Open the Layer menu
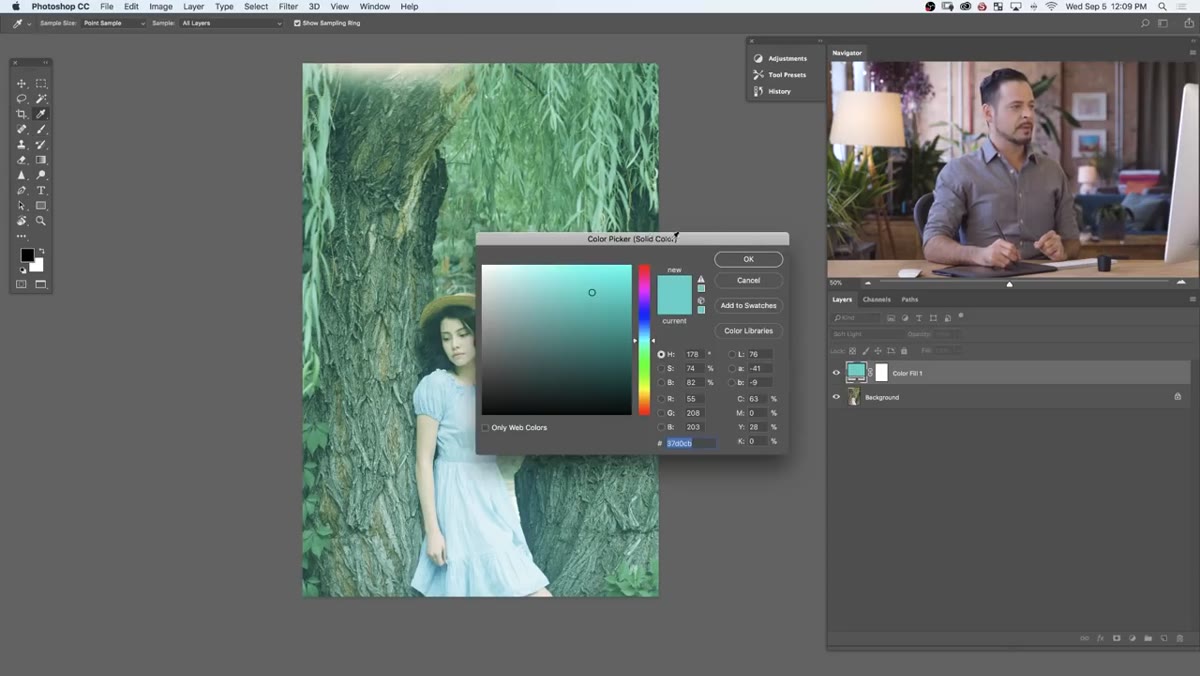The height and width of the screenshot is (676, 1200). [193, 6]
